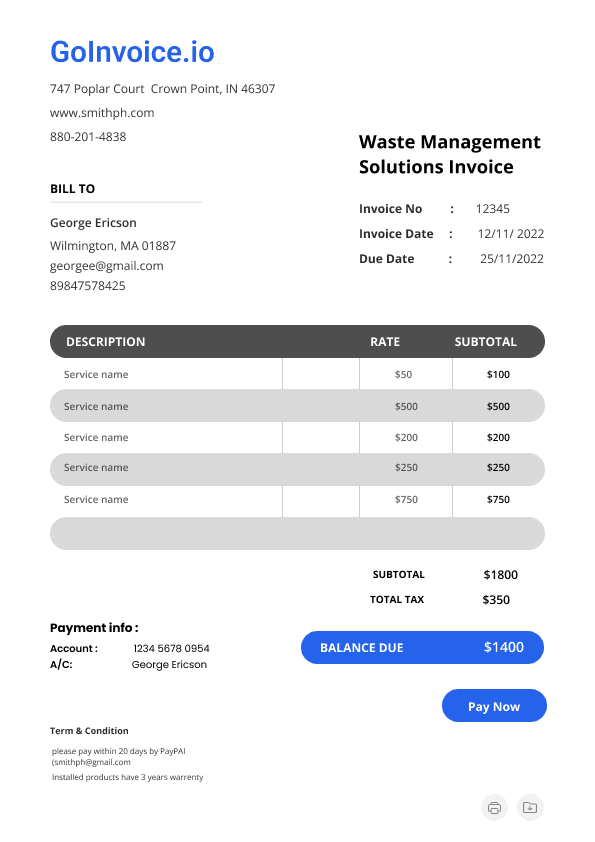
Task: Click the georgee@gmail.com email address
Action: (x=107, y=266)
